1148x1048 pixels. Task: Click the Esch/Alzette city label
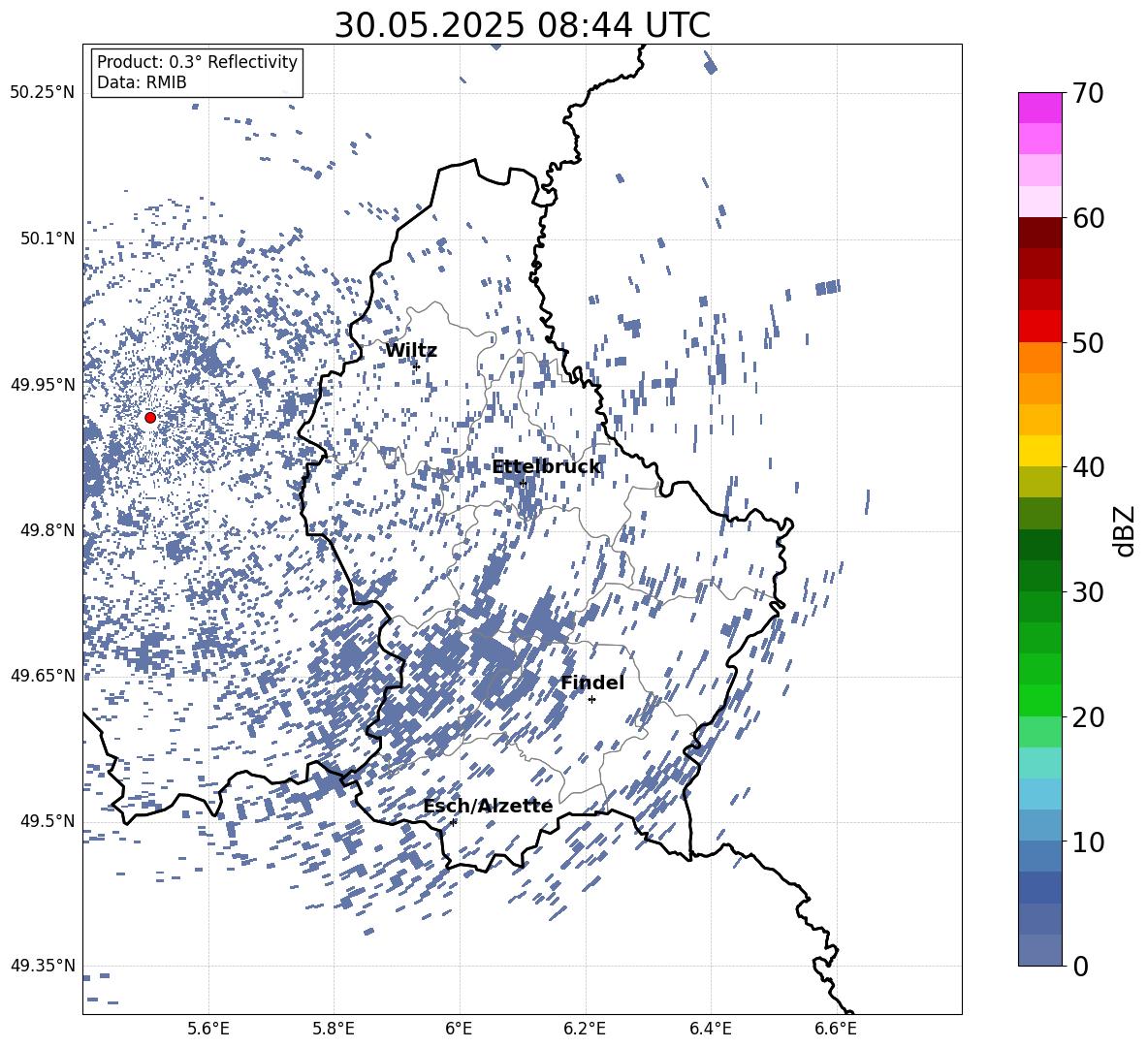click(488, 806)
